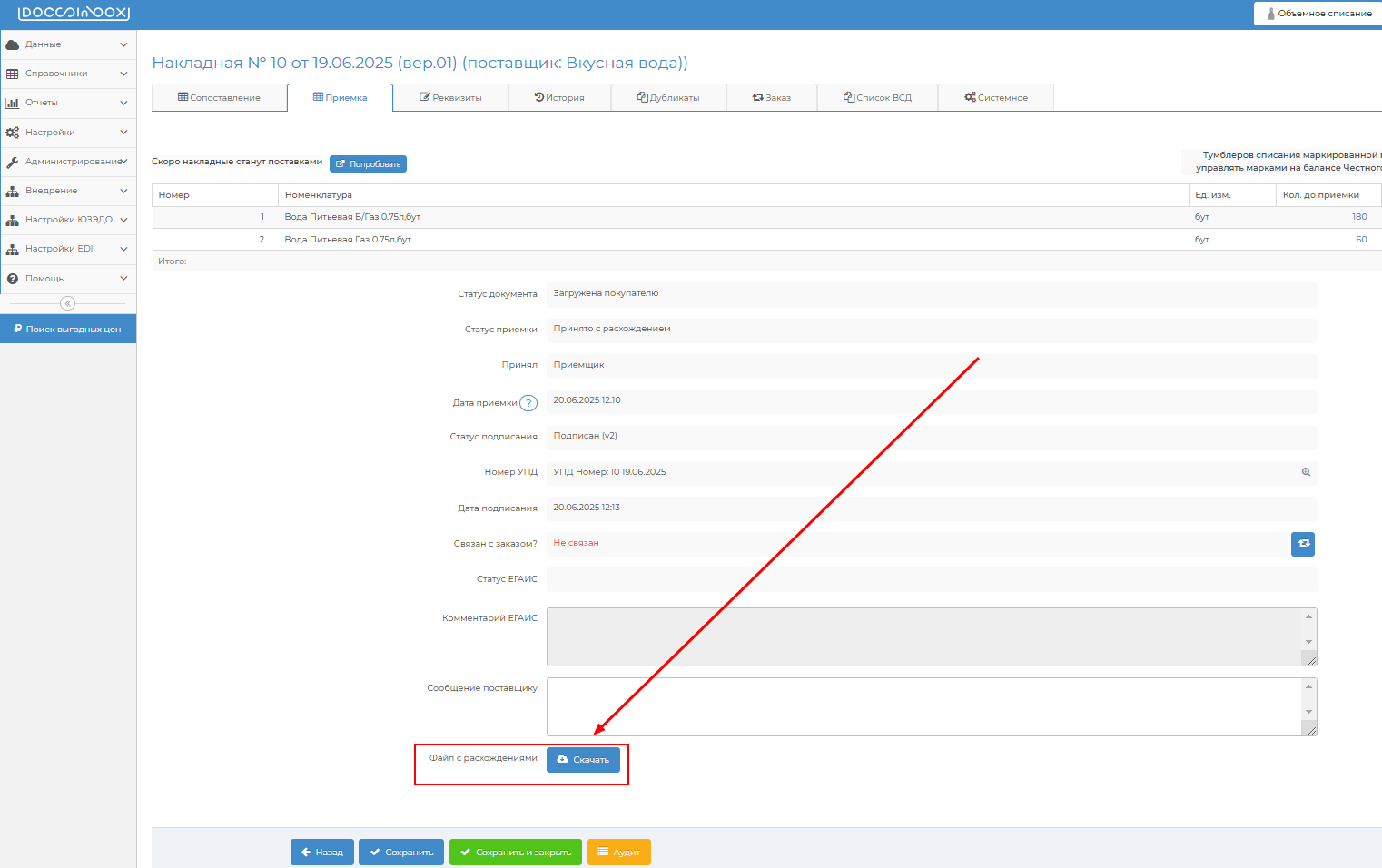Expand the Данные sidebar menu
This screenshot has height=868, width=1382.
67,44
